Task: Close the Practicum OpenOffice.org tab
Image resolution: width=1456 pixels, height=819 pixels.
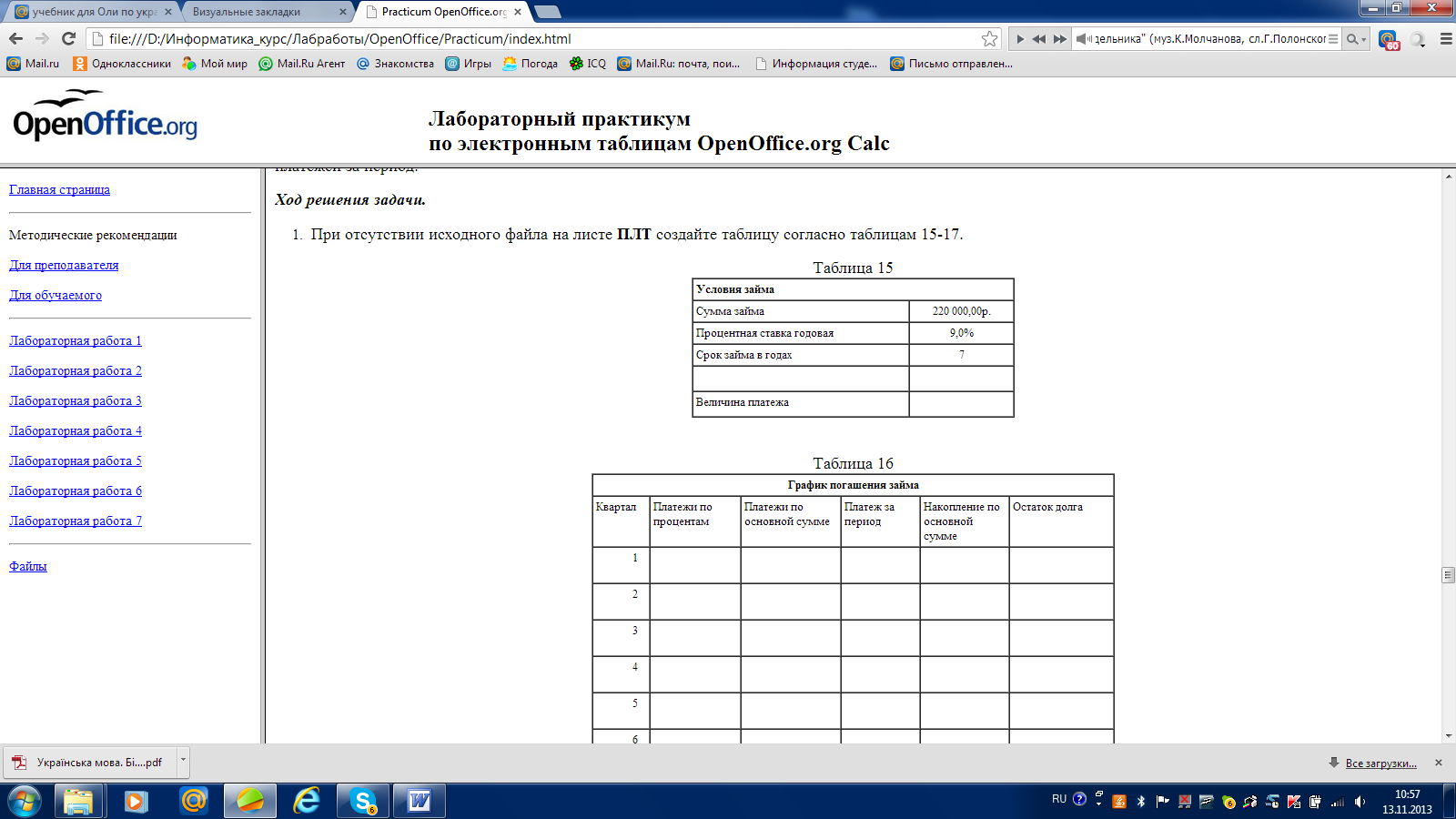Action: [x=518, y=12]
